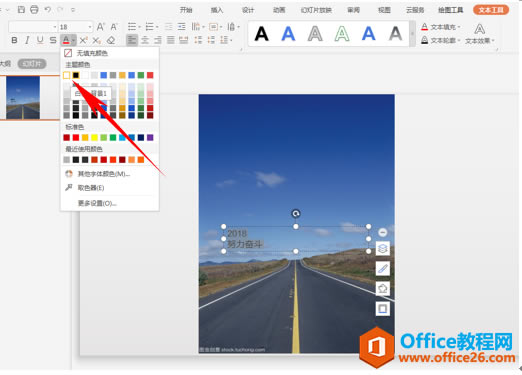Select the road slide thumbnail
The image size is (522, 375).
point(23,97)
